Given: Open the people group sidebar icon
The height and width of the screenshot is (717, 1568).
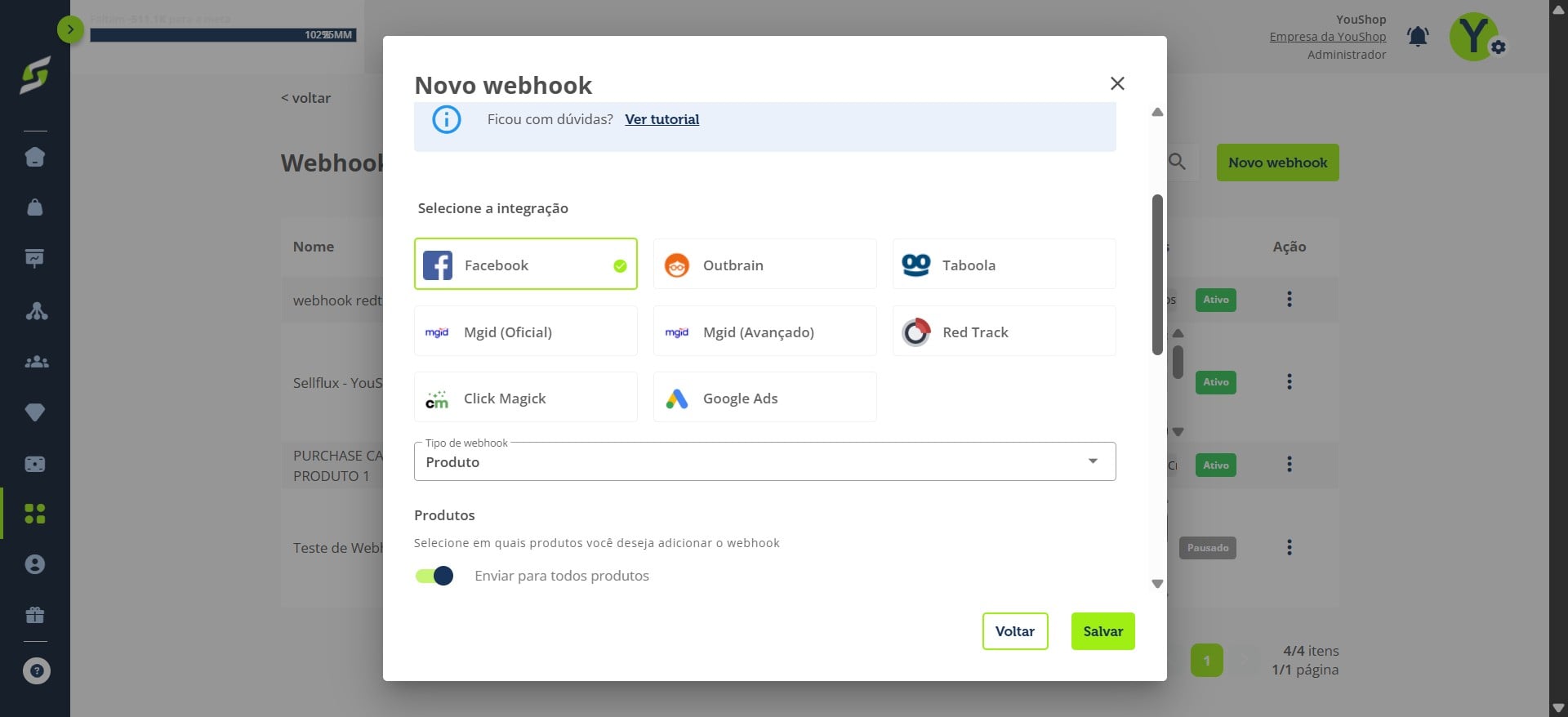Looking at the screenshot, I should point(36,362).
